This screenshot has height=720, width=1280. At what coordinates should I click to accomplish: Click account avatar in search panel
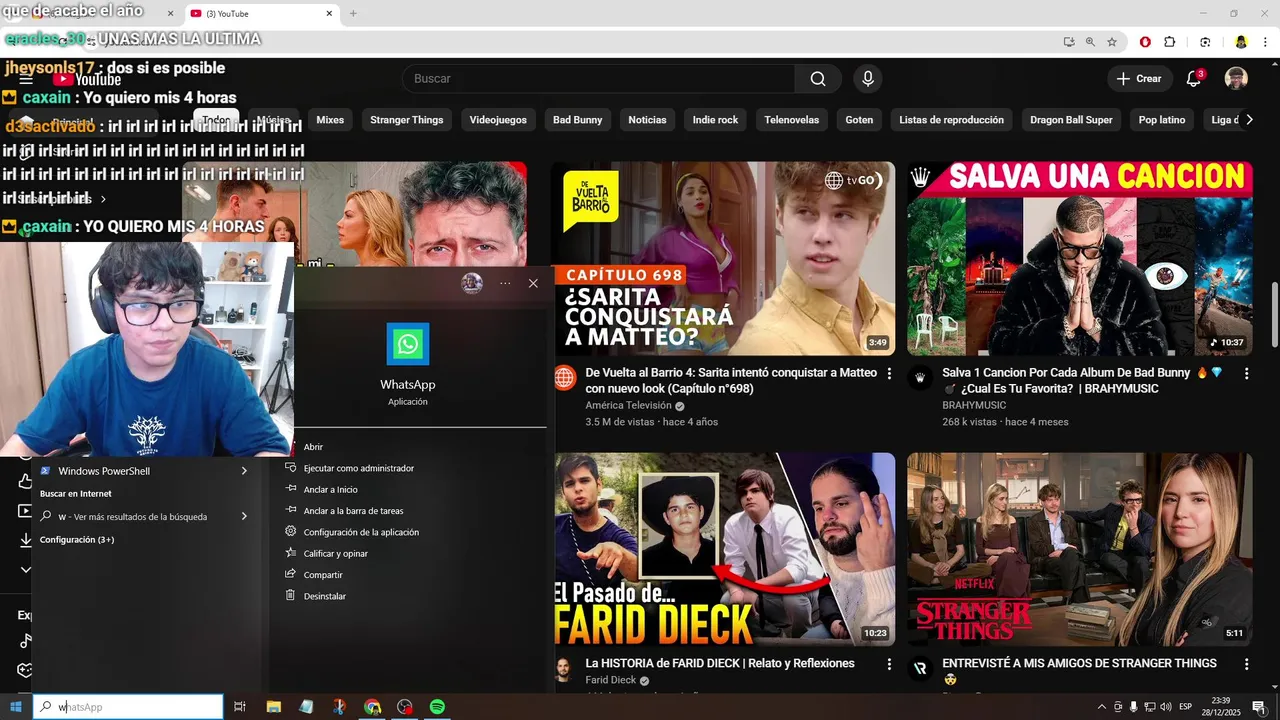472,283
